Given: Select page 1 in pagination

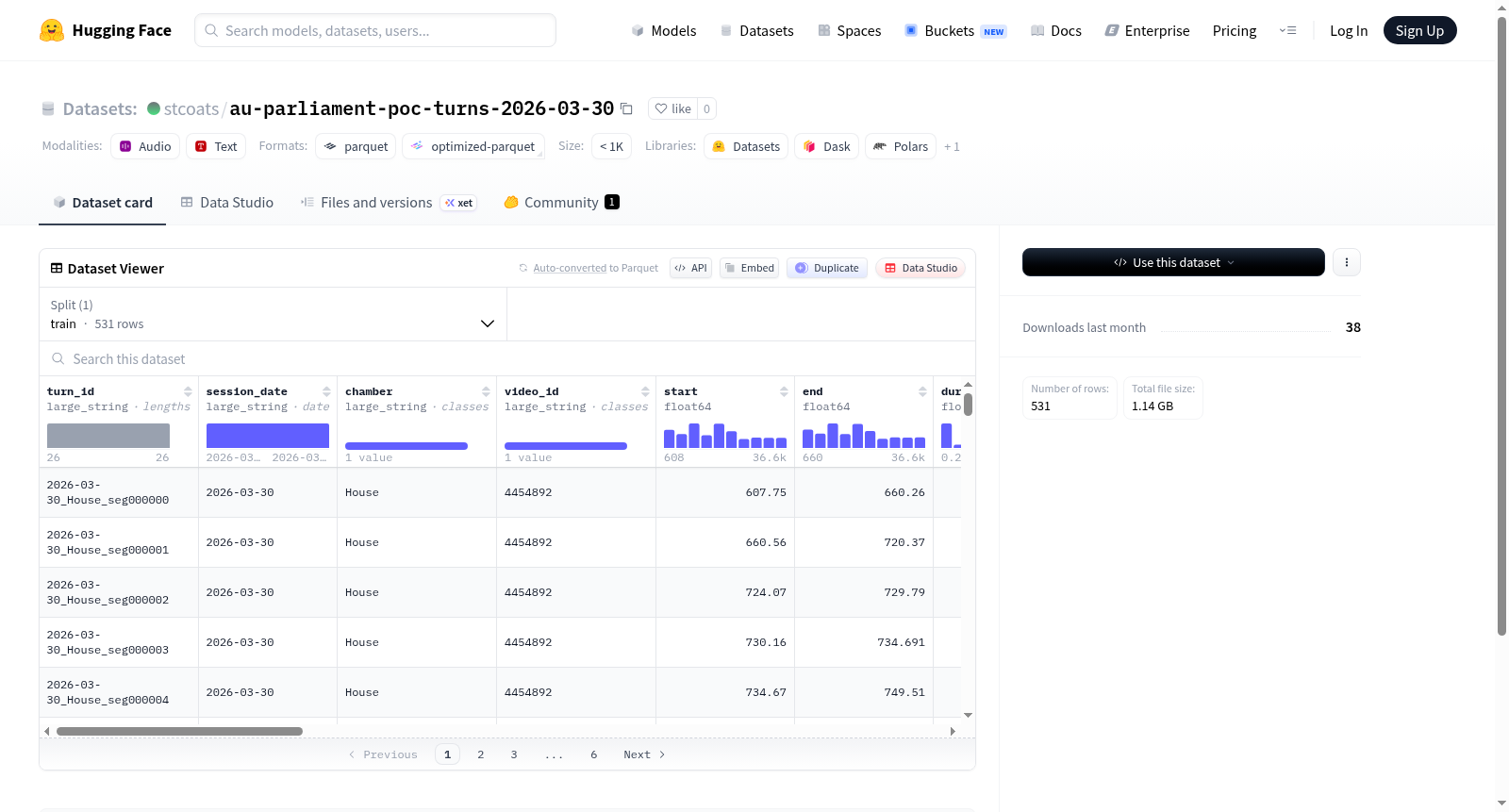Looking at the screenshot, I should [x=447, y=754].
